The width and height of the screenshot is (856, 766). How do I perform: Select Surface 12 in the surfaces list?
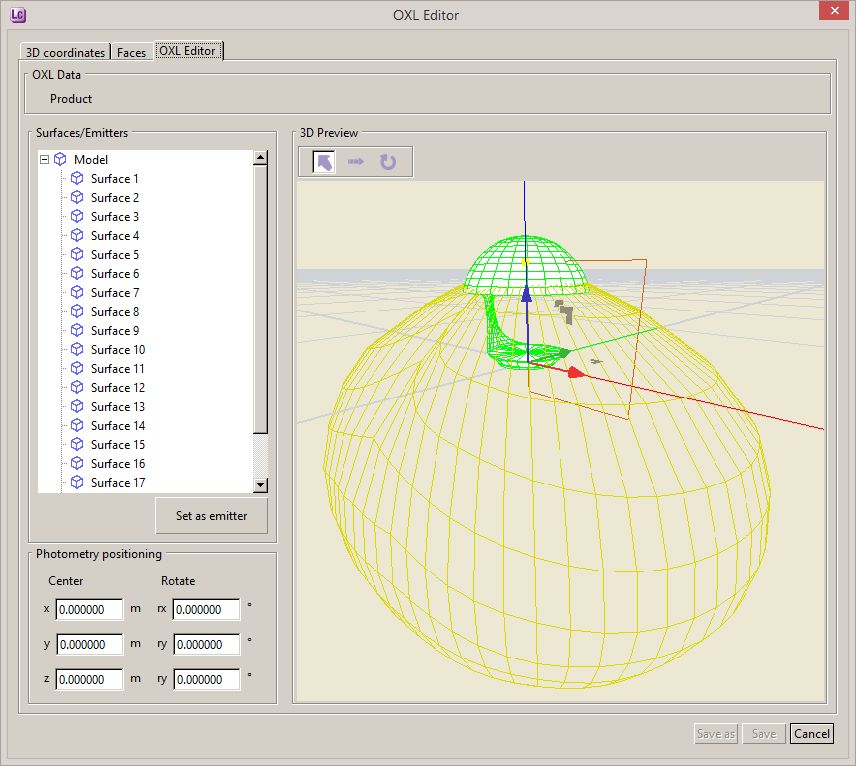pos(118,388)
